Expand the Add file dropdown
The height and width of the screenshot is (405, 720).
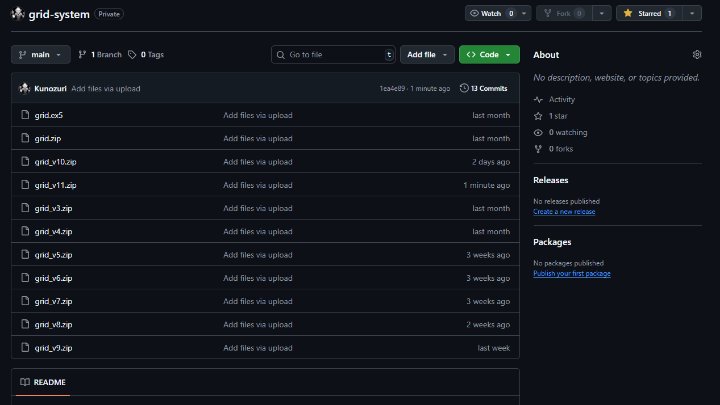[x=427, y=55]
